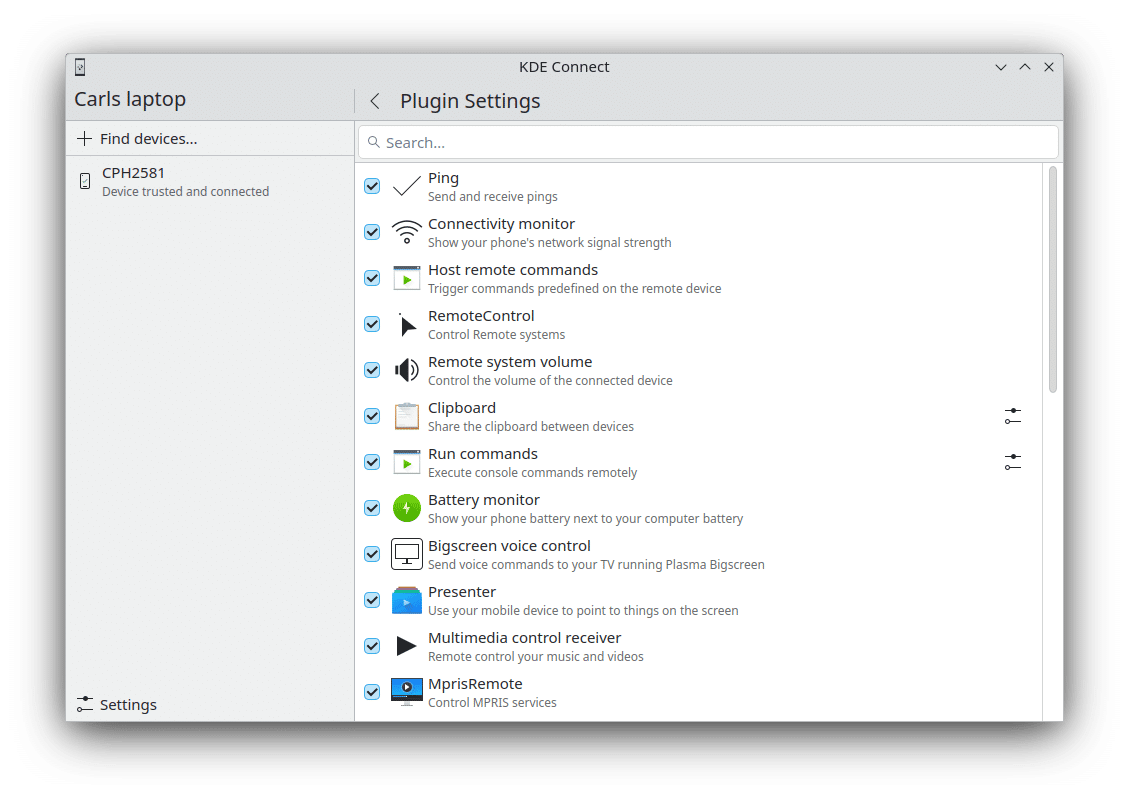Click the Ping plugin checkmark icon
1129x799 pixels.
tap(406, 186)
